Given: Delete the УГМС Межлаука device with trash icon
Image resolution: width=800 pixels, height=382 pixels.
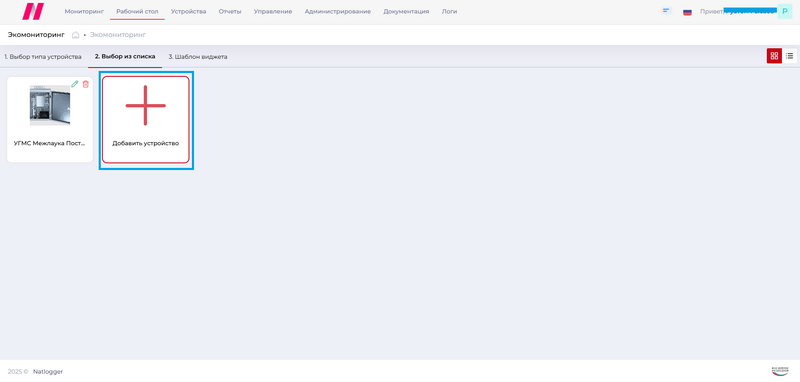Looking at the screenshot, I should pyautogui.click(x=86, y=84).
